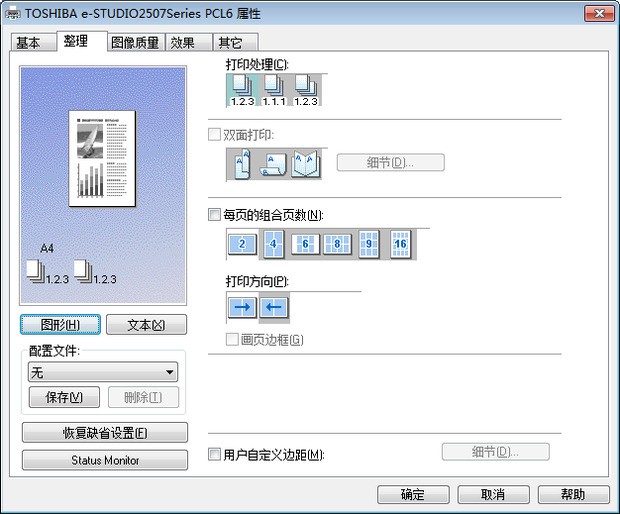Open the 效果 tab
Viewport: 620px width, 514px height.
[x=183, y=42]
